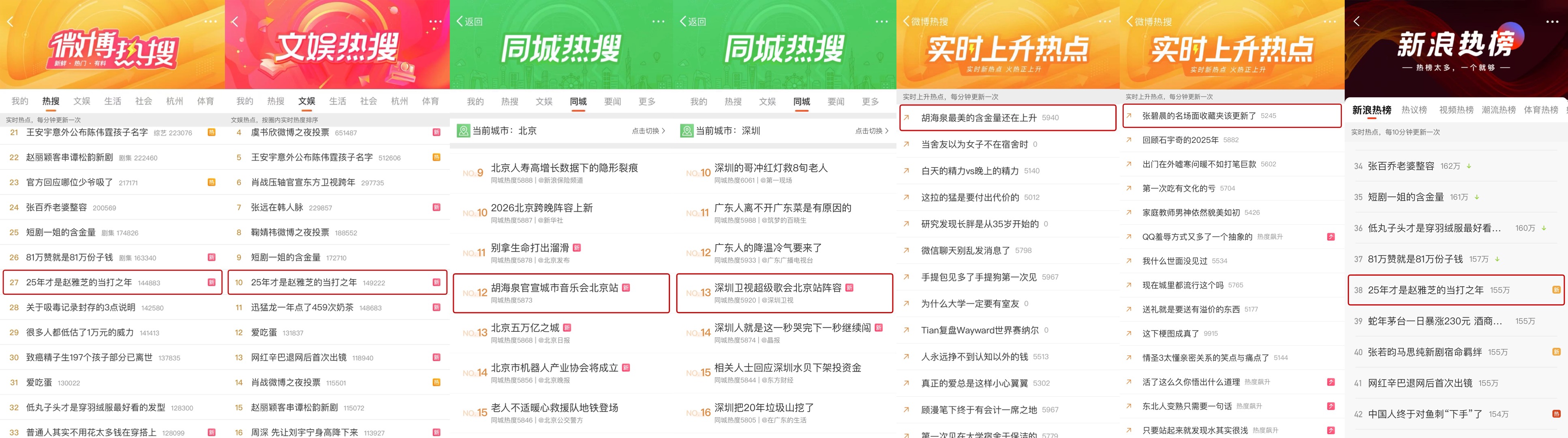The height and width of the screenshot is (438, 1568).
Task: Click 热 badge beside 官方回应哪位少爷吸了
Action: 211,182
